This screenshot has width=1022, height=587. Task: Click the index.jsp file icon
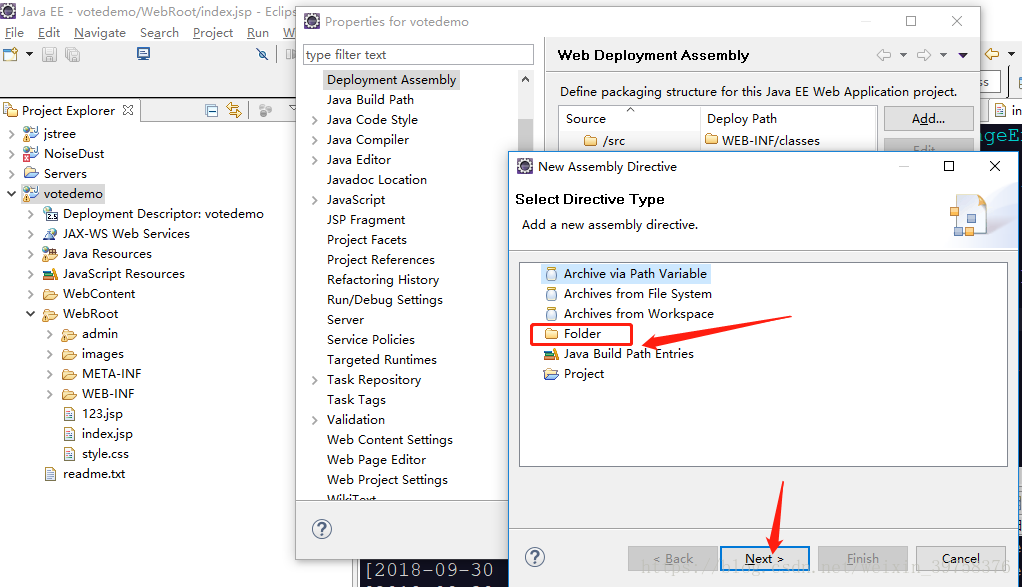click(x=69, y=434)
